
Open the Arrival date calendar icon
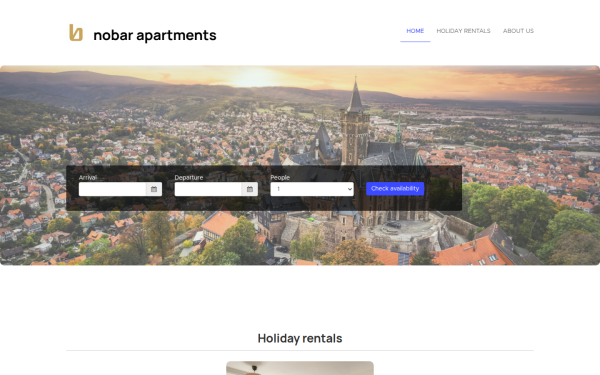coord(154,189)
